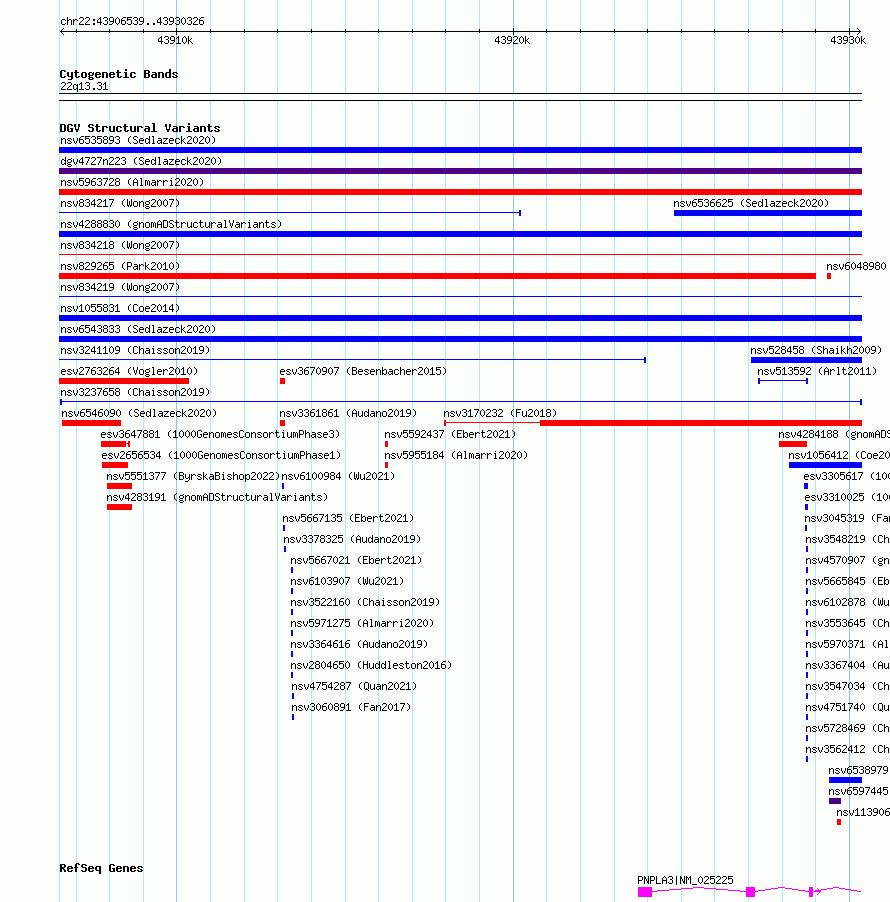Open variant nsv6100984 (Wu2021)

coord(338,476)
